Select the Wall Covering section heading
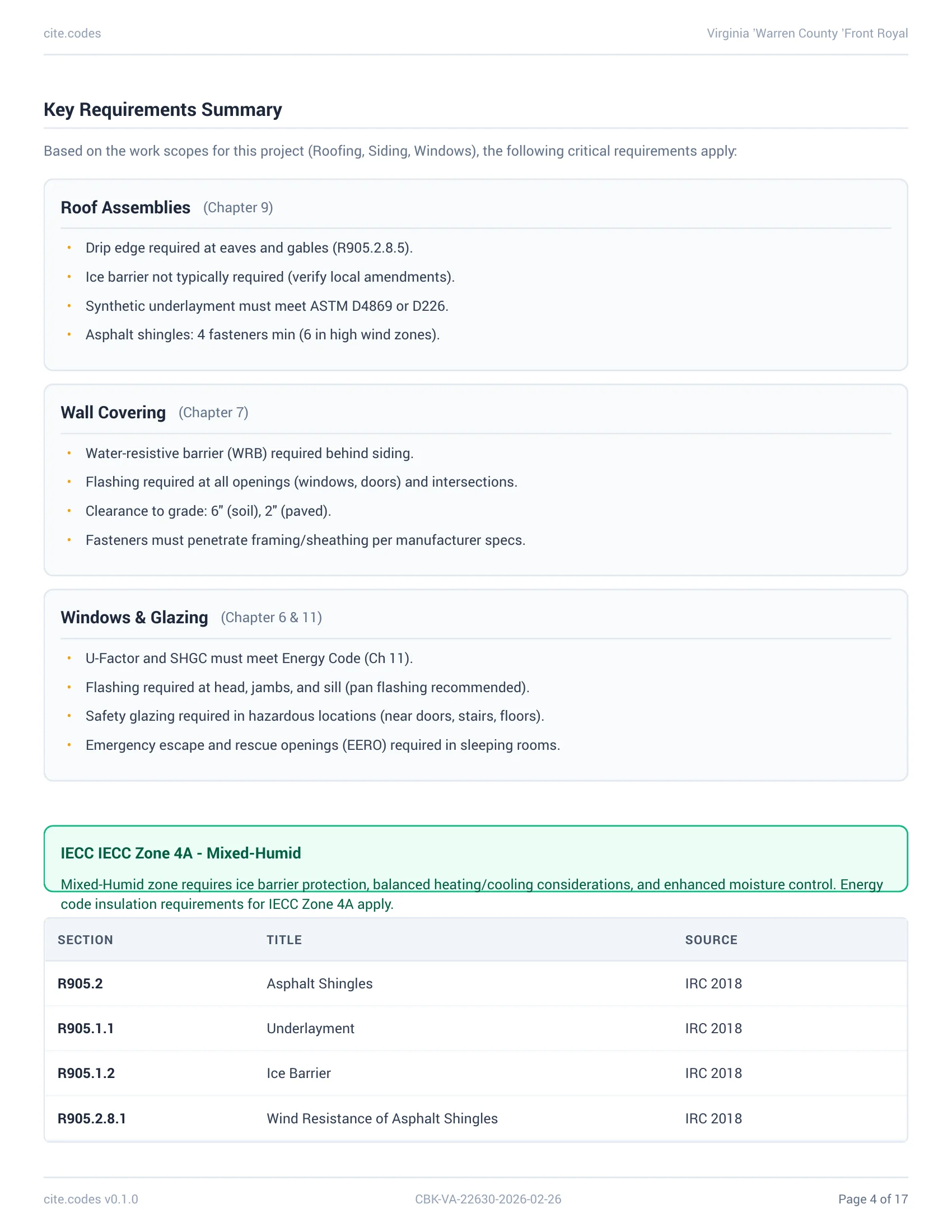The image size is (952, 1232). [x=113, y=412]
